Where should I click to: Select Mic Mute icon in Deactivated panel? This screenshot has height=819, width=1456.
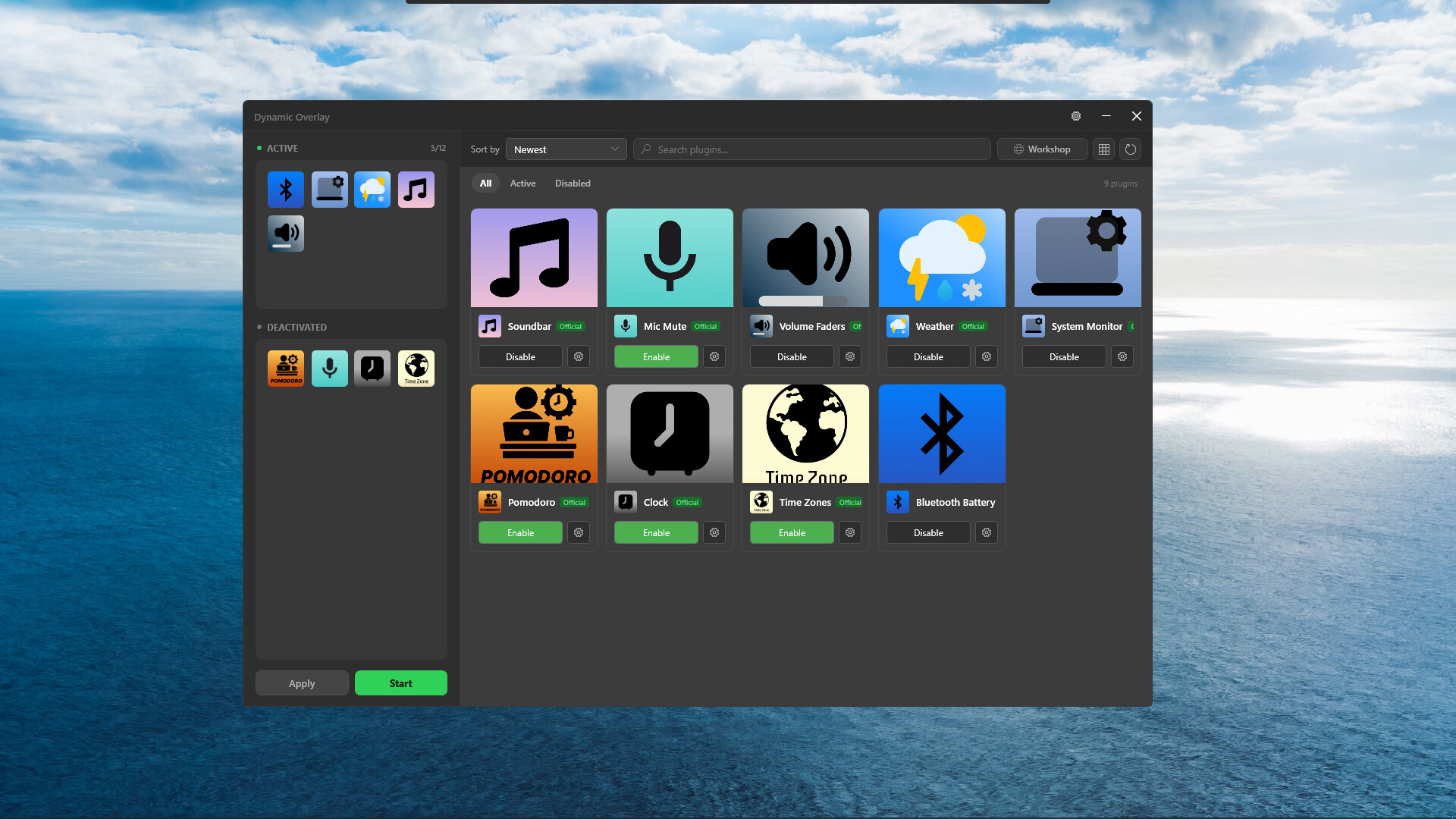pyautogui.click(x=330, y=369)
